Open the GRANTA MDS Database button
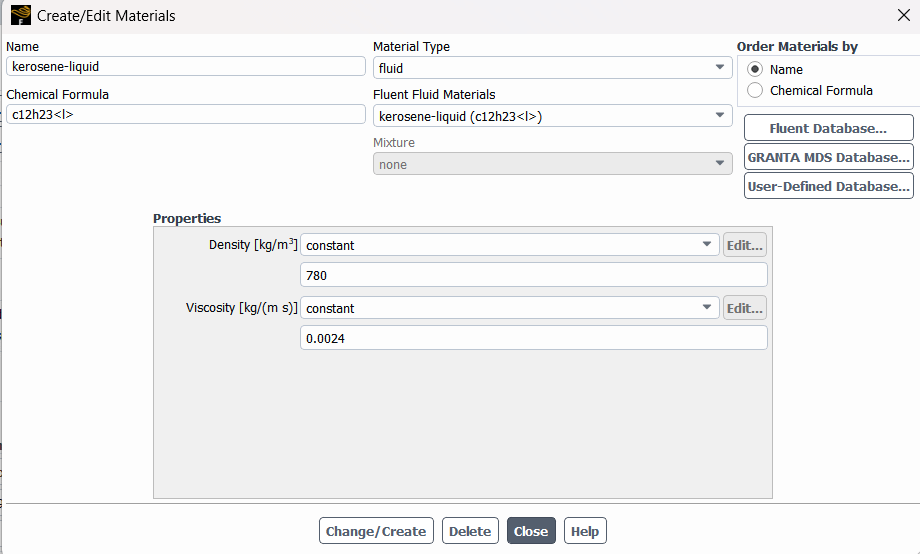Screen dimensions: 920x554 (x=828, y=157)
